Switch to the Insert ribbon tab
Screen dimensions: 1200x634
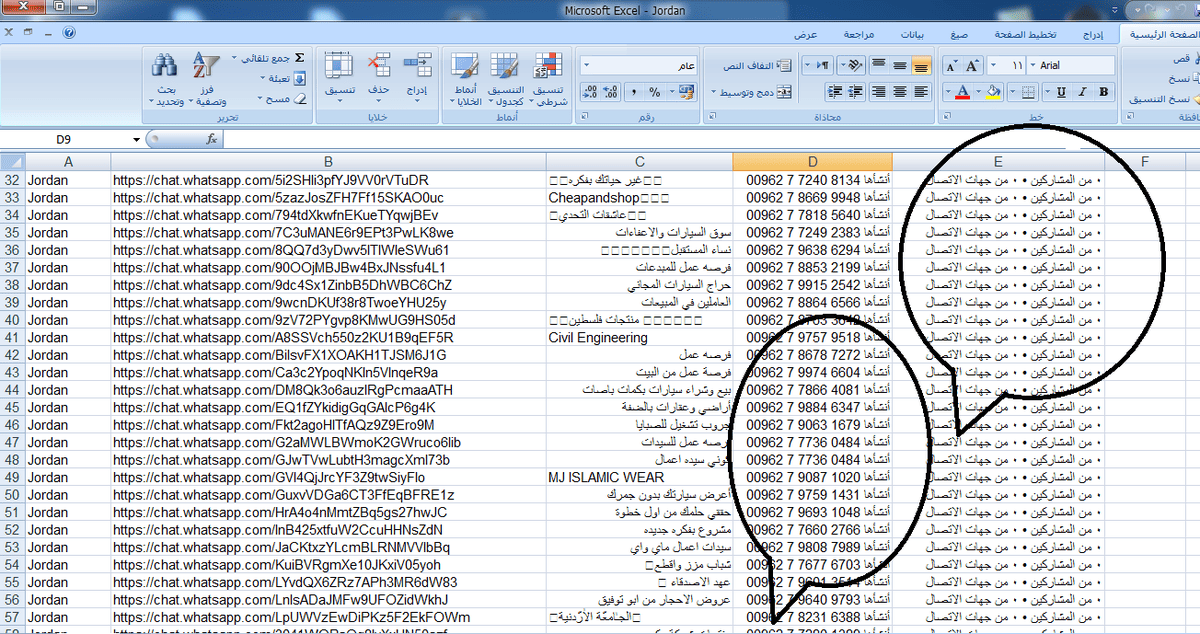1094,34
